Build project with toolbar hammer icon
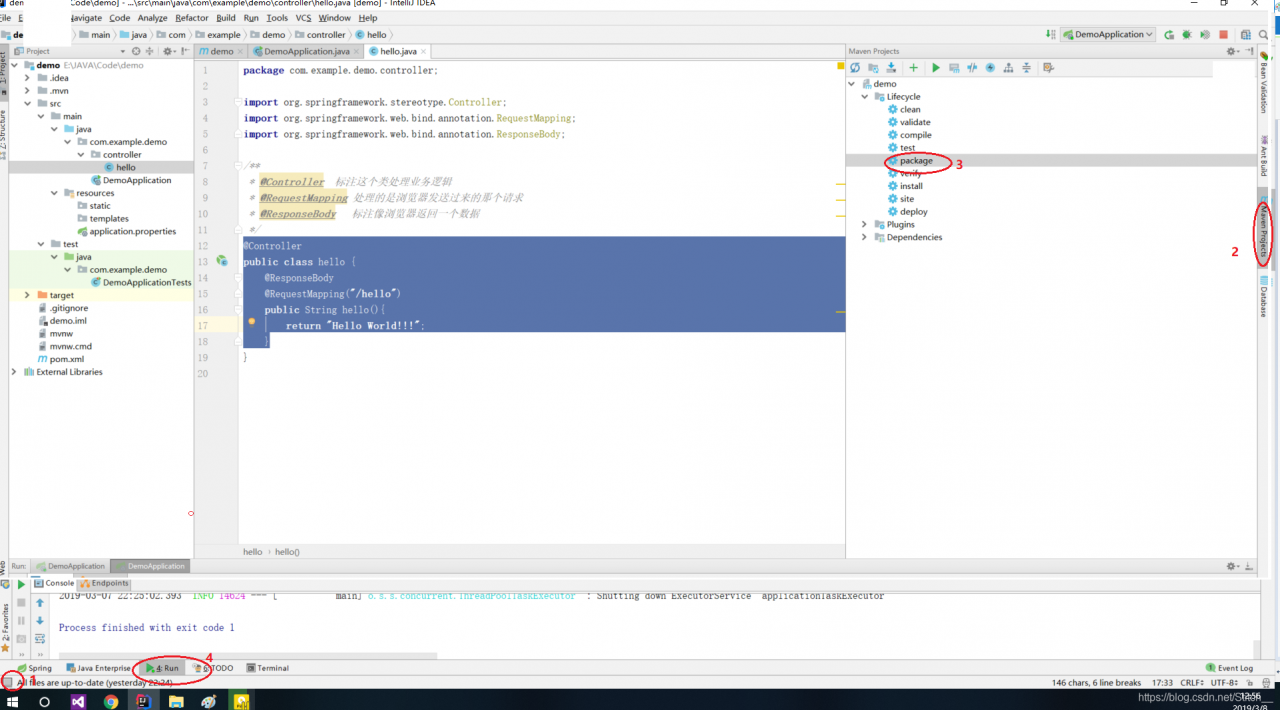 click(x=1050, y=34)
